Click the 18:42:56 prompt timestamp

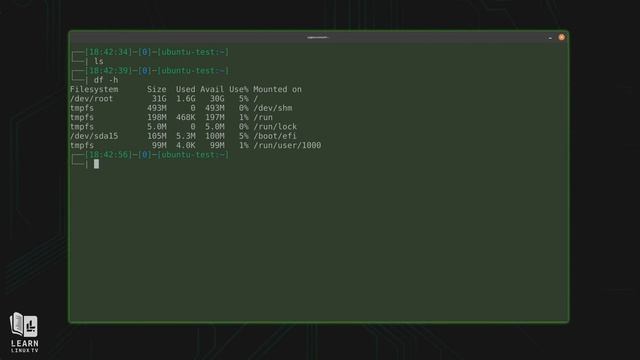pos(109,155)
